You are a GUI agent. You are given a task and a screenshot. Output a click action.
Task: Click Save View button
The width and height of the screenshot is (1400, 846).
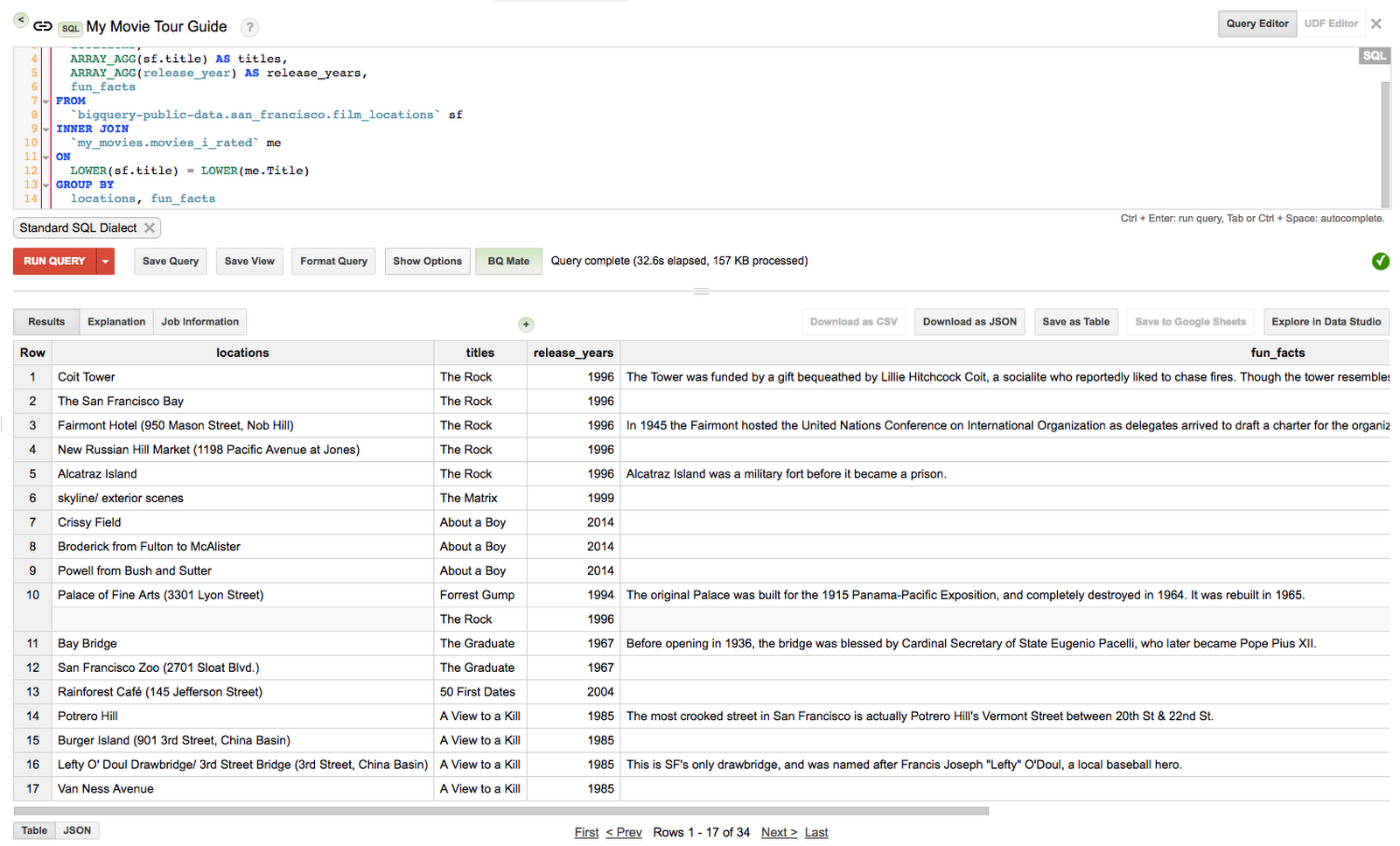[249, 261]
